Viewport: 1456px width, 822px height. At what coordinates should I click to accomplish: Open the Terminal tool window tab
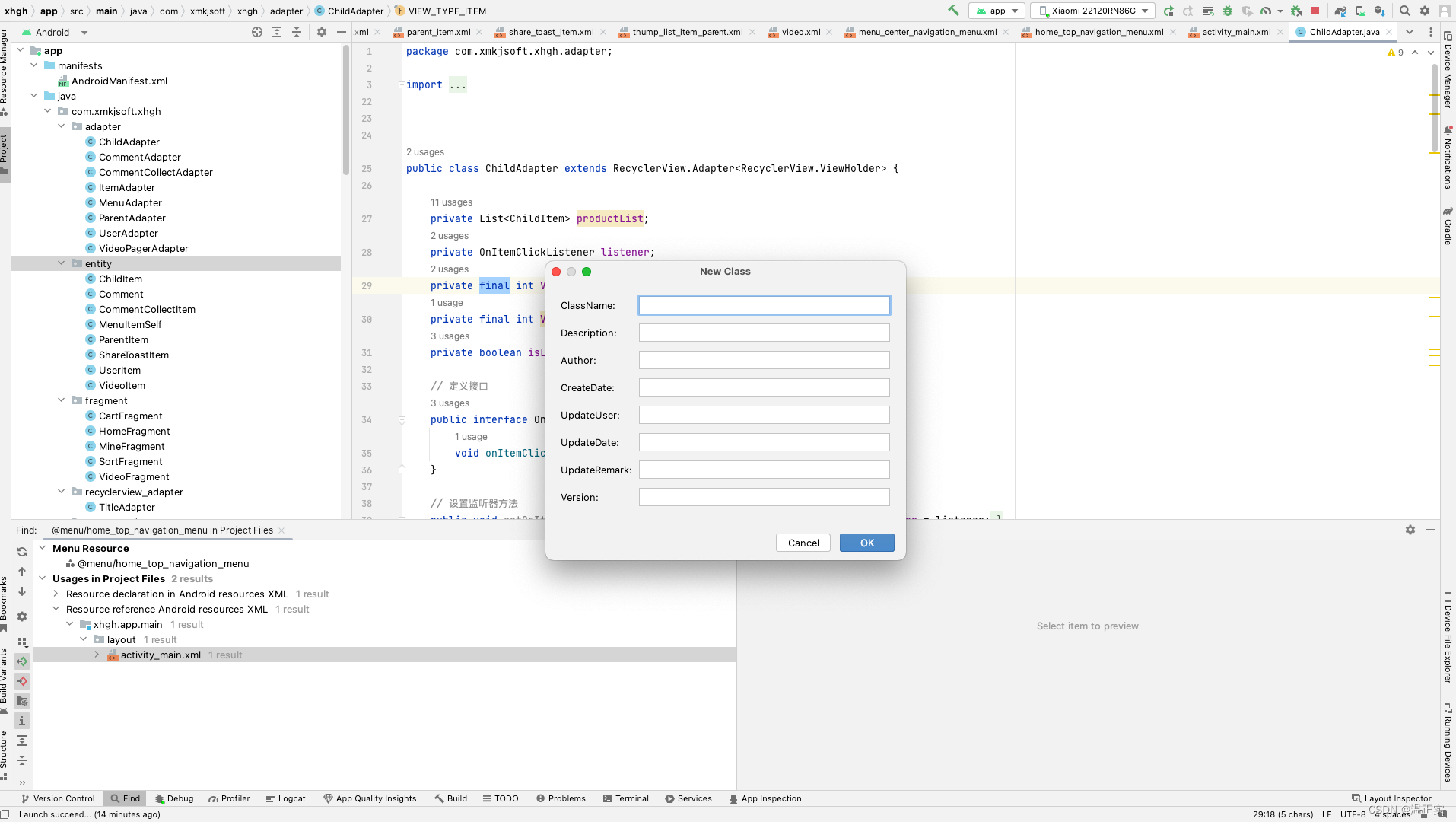(626, 798)
